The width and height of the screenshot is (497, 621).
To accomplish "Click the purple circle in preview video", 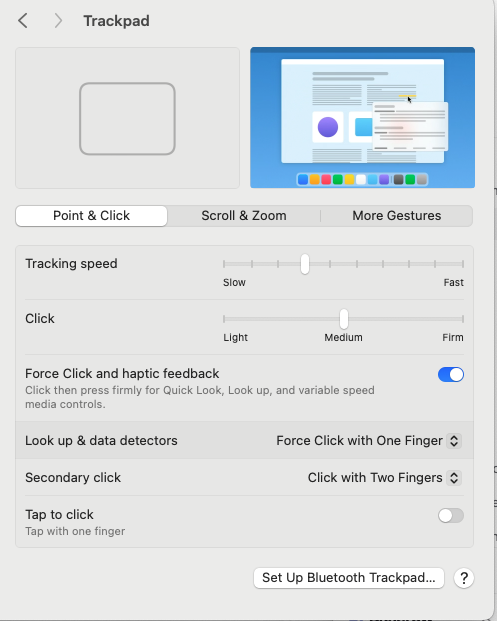I will tap(328, 127).
